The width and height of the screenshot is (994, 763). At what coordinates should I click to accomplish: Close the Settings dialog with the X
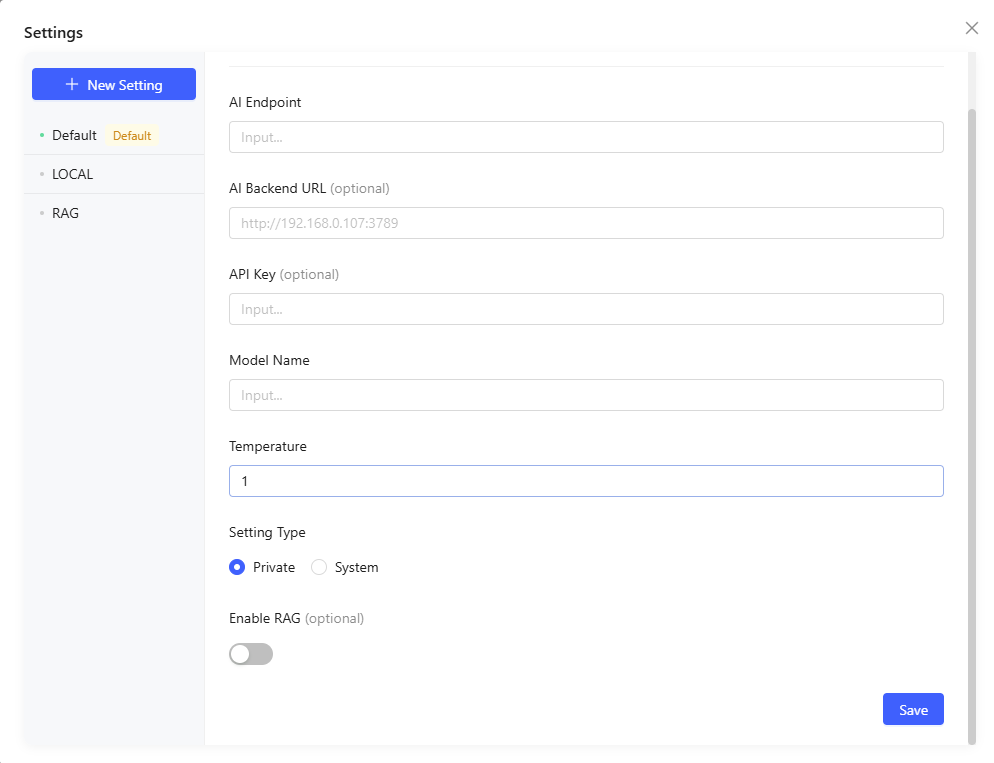[971, 28]
